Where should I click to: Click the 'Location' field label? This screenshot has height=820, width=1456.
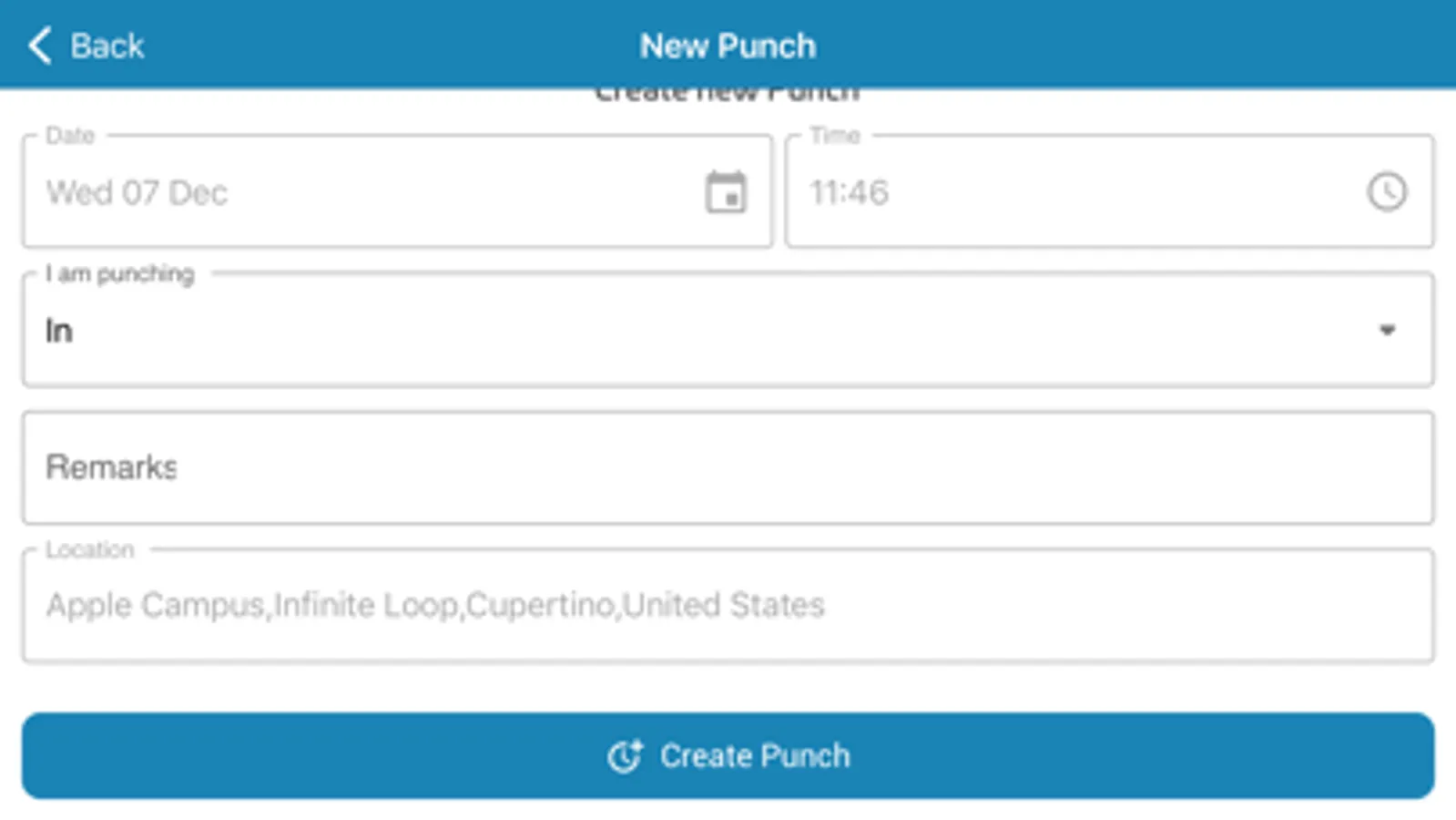tap(89, 549)
